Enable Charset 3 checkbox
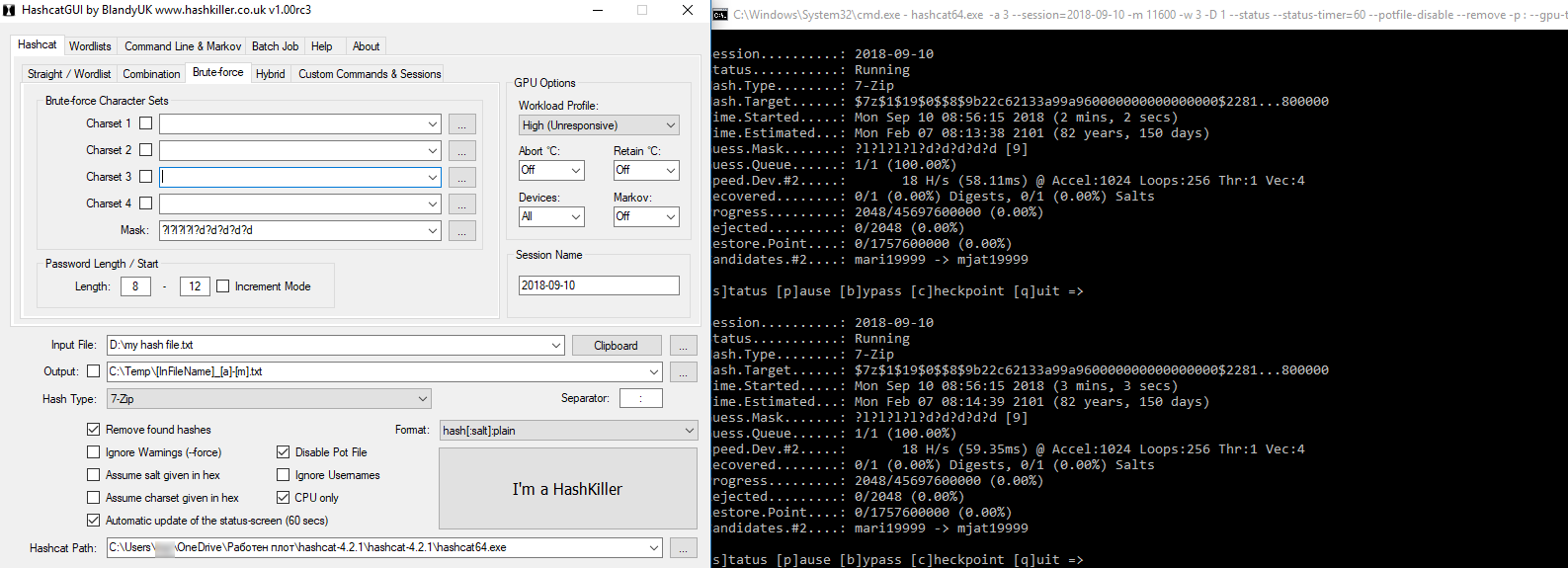The width and height of the screenshot is (1568, 568). coord(146,177)
